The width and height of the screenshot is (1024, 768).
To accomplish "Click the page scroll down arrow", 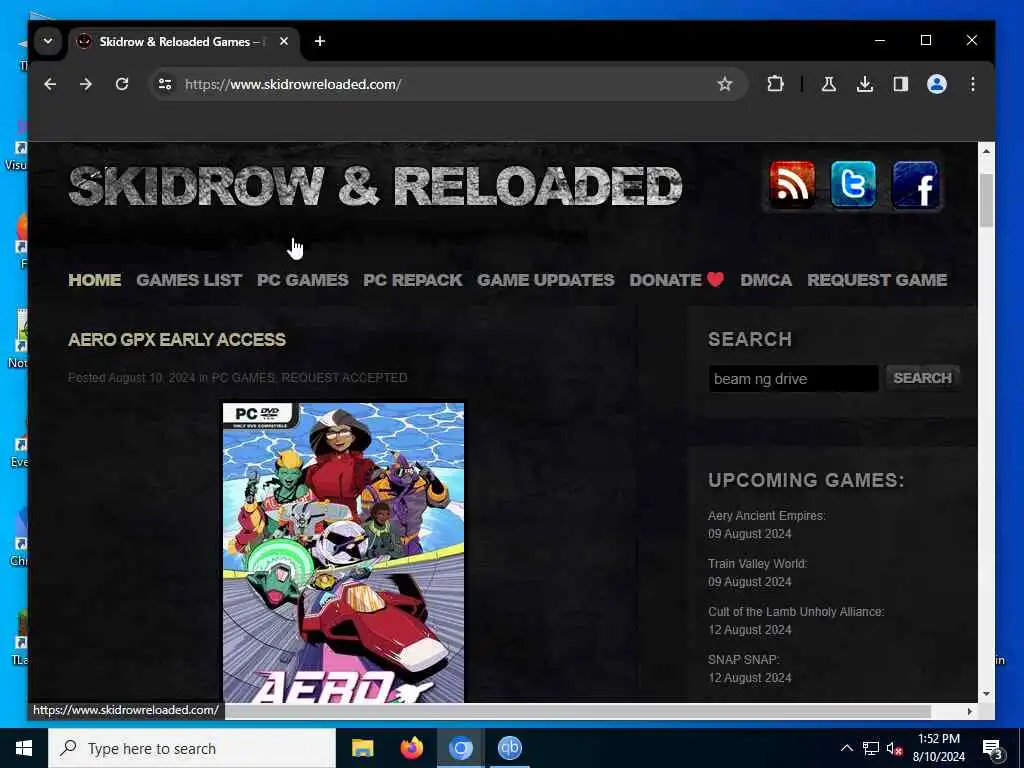I will point(986,694).
